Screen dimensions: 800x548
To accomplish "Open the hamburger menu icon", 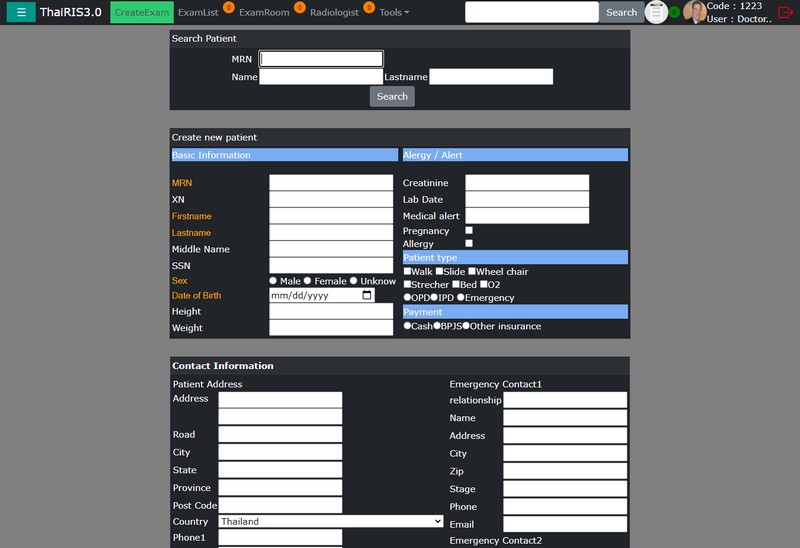I will pyautogui.click(x=22, y=13).
